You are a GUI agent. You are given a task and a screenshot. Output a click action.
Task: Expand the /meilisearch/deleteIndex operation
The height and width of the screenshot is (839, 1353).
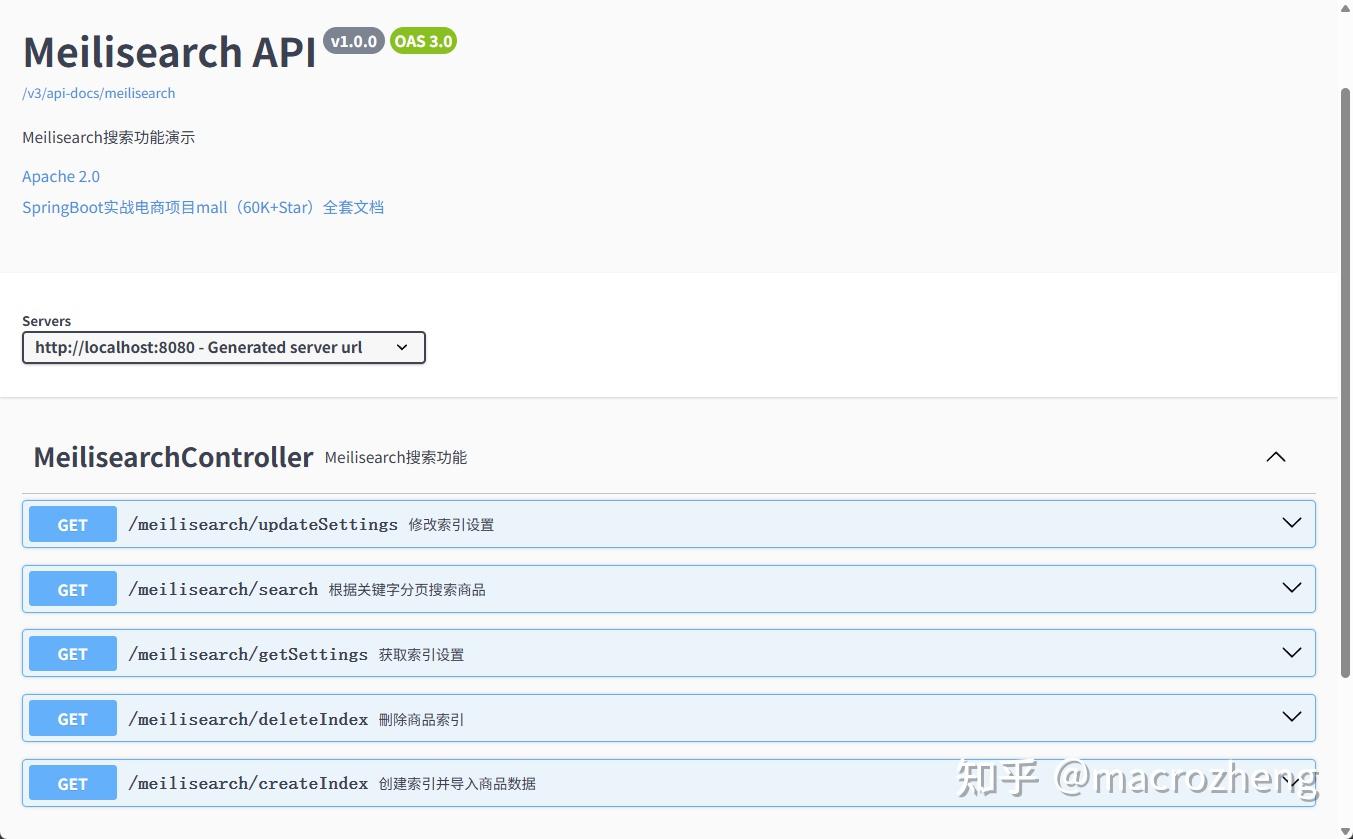click(1291, 717)
